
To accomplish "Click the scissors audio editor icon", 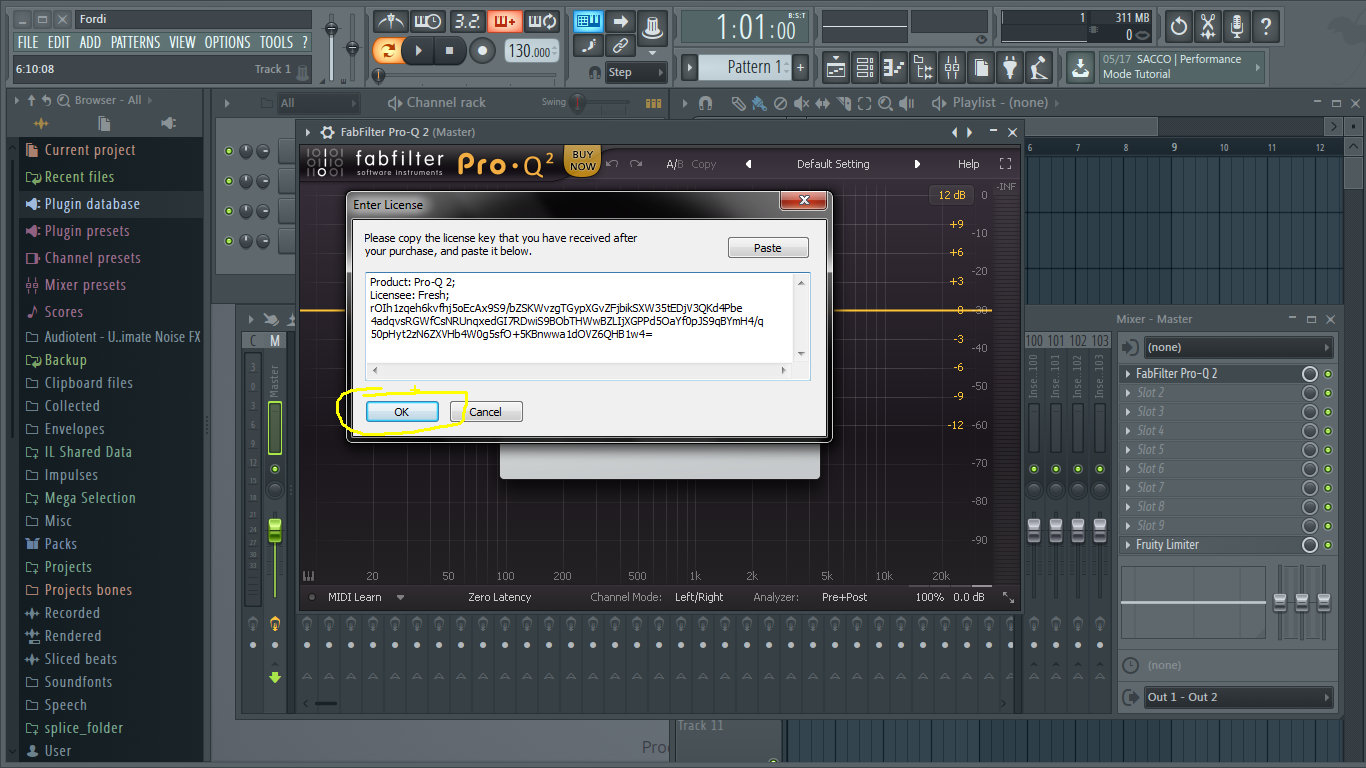I will (1208, 26).
